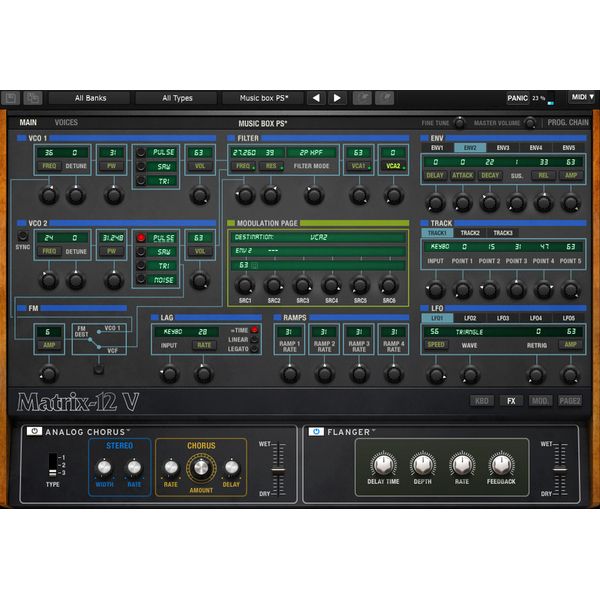Open the All Banks dropdown
This screenshot has width=600, height=600.
90,98
